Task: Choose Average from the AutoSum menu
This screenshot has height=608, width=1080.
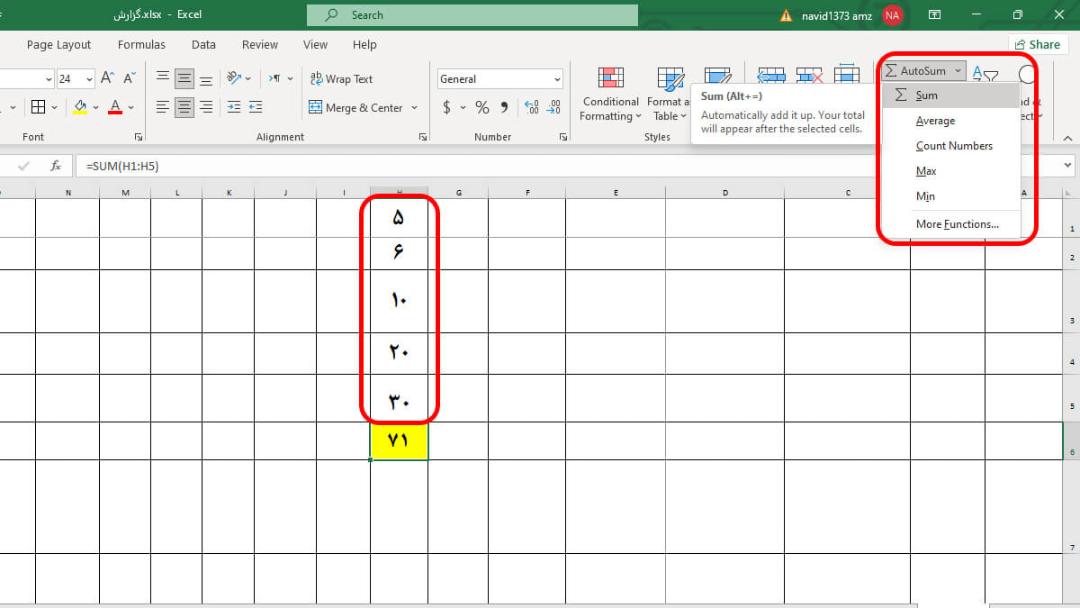Action: [935, 120]
